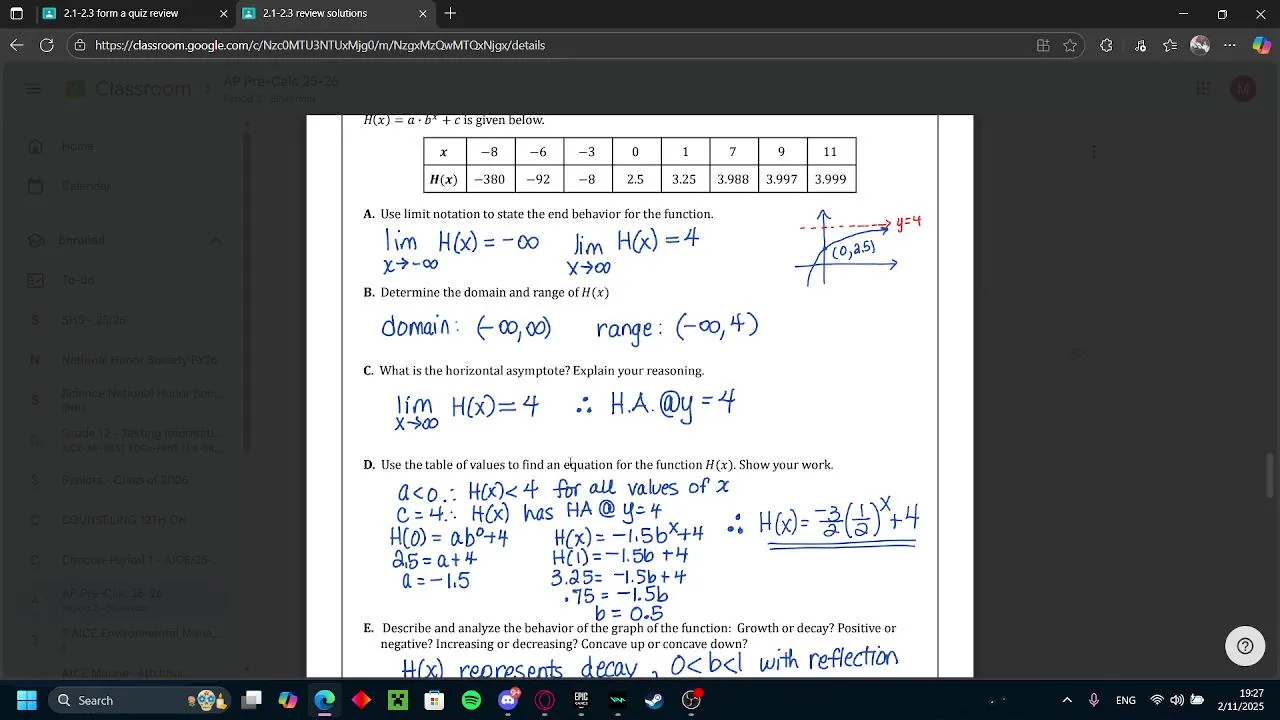Screen dimensions: 1280x720
Task: Click question E "Describe and analyze the behavior"
Action: tap(638, 636)
